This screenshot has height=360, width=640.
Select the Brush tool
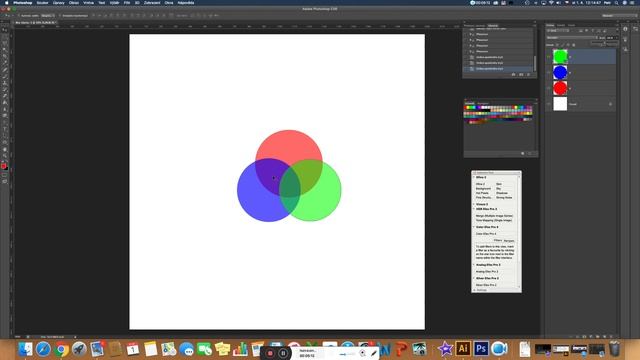5,76
